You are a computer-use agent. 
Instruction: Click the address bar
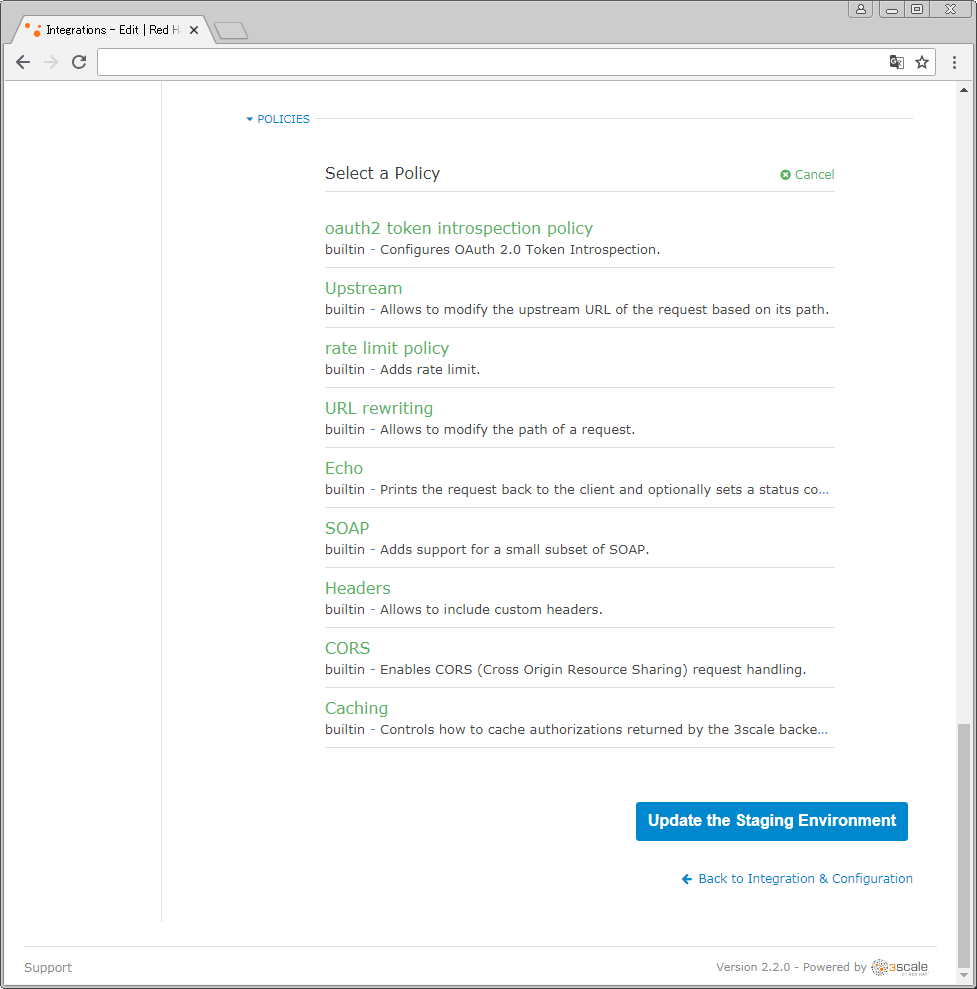tap(490, 62)
